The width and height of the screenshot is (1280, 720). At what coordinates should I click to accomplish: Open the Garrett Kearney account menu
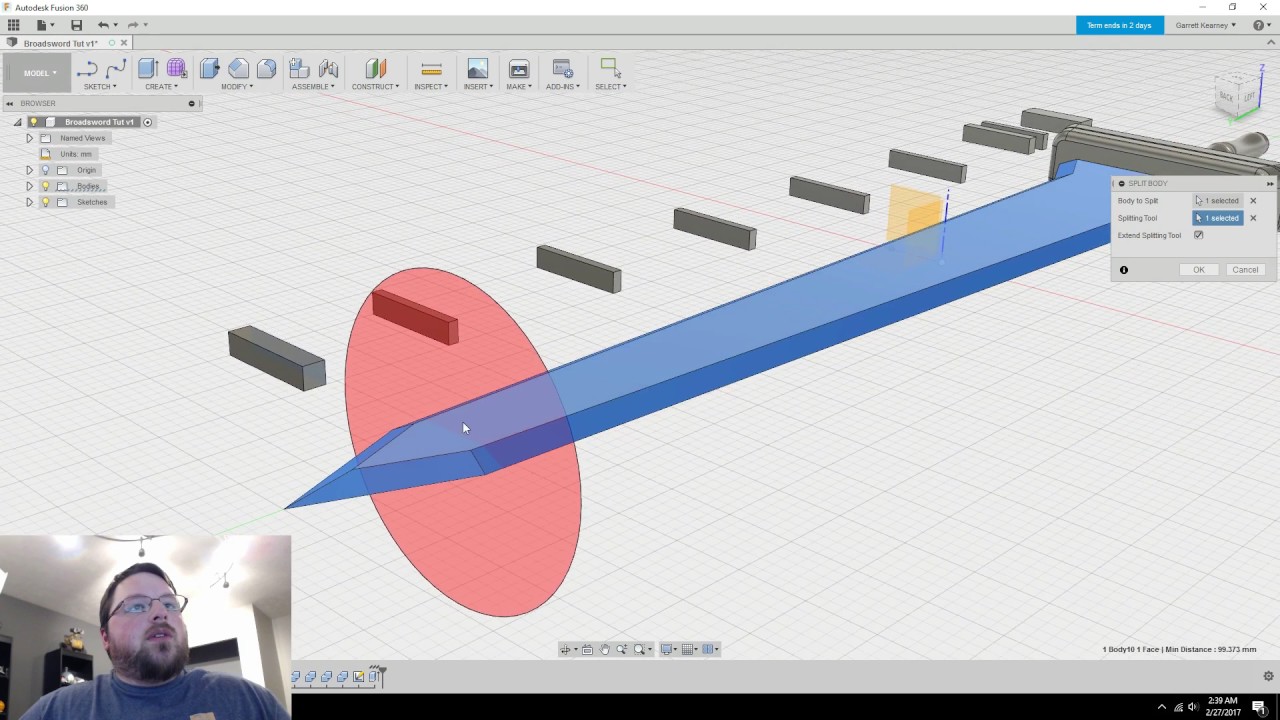pos(1205,25)
